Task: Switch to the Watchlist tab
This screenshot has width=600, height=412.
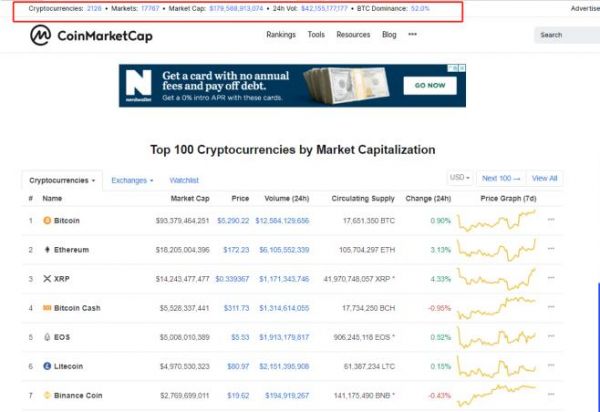Action: pos(184,181)
